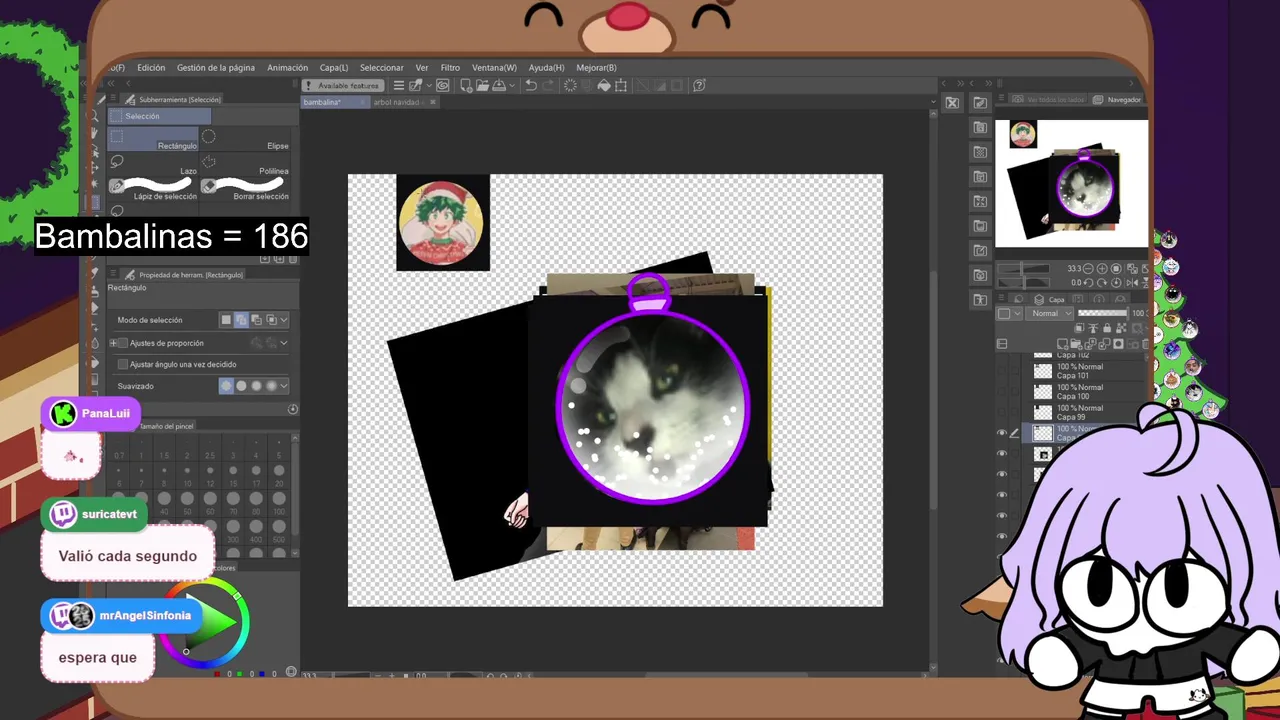
Task: Click the Navigator canvas preview thumbnail
Action: (1071, 183)
